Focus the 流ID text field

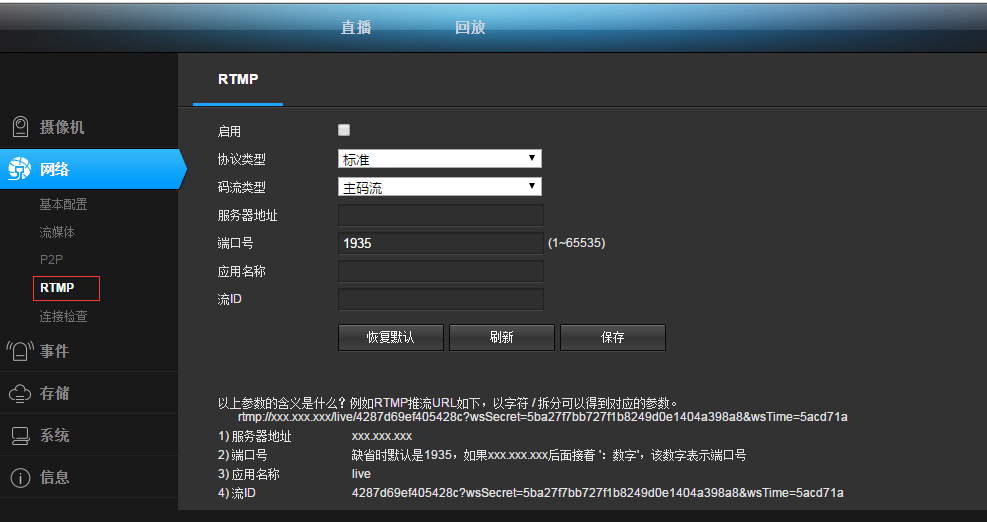point(440,299)
